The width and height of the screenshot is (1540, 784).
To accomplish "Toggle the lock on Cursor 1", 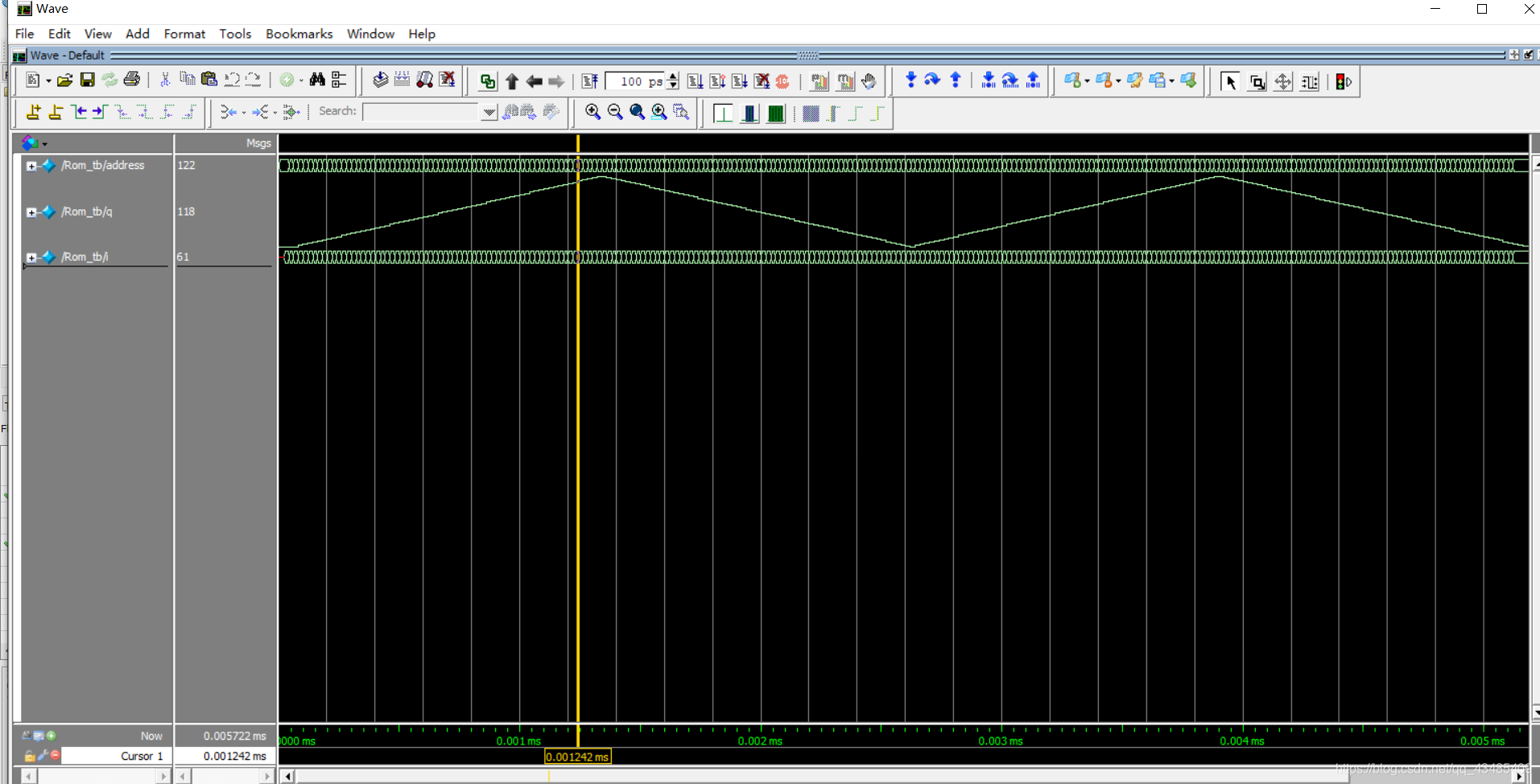I will pos(30,756).
